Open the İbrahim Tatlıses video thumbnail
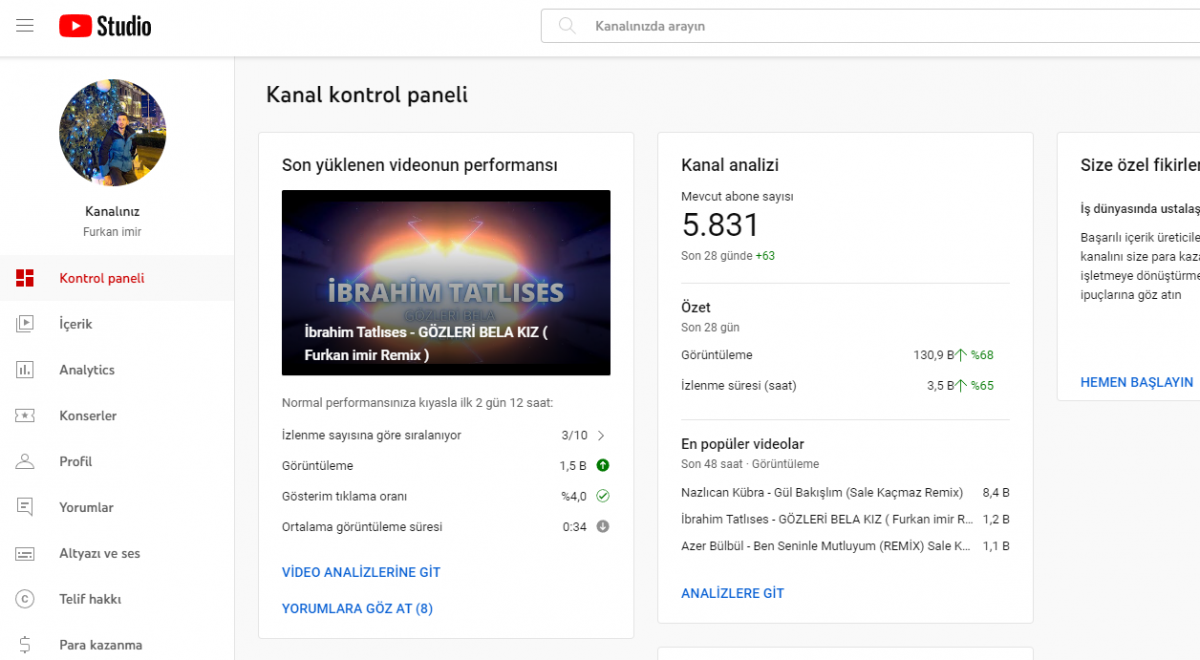The height and width of the screenshot is (660, 1200). [x=446, y=283]
